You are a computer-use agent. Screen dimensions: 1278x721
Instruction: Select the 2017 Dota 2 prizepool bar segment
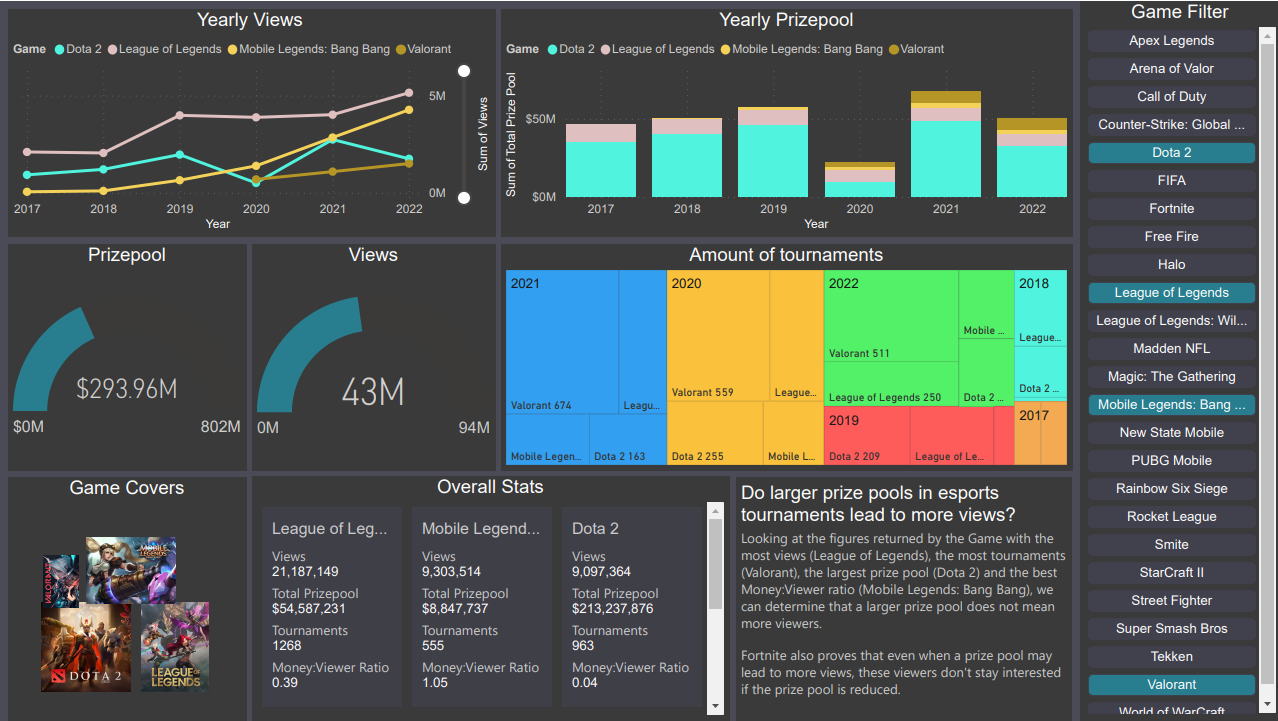pyautogui.click(x=601, y=169)
